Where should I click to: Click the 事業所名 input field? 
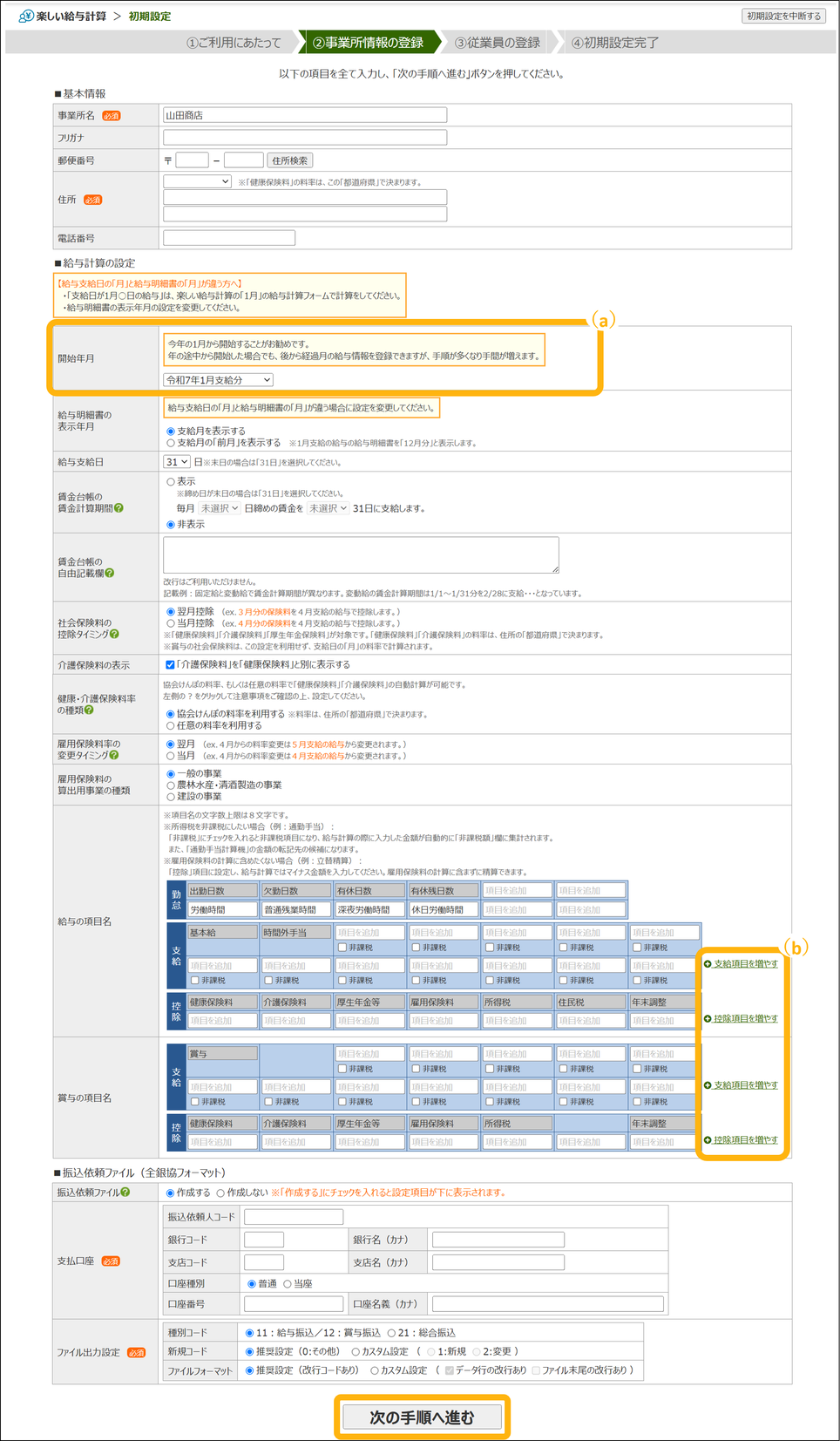[305, 115]
